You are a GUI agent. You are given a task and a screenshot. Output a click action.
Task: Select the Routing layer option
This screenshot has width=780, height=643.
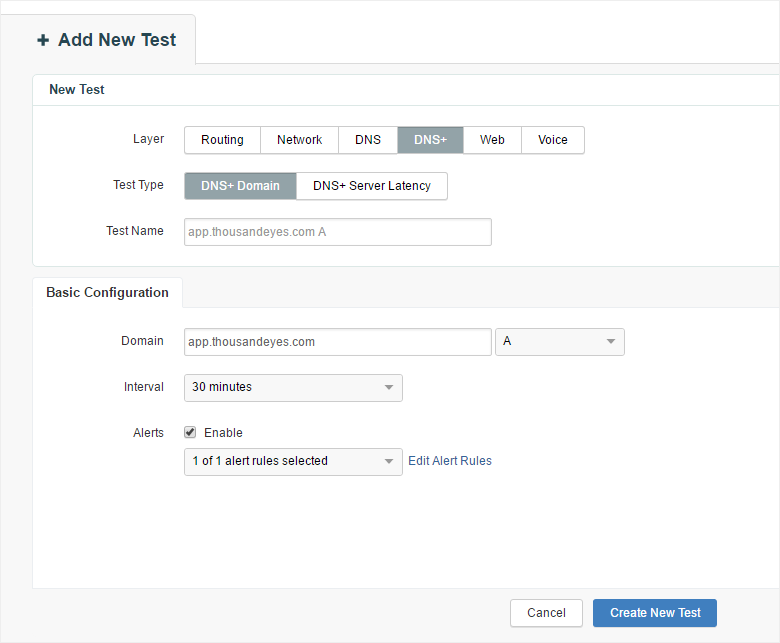click(x=222, y=140)
